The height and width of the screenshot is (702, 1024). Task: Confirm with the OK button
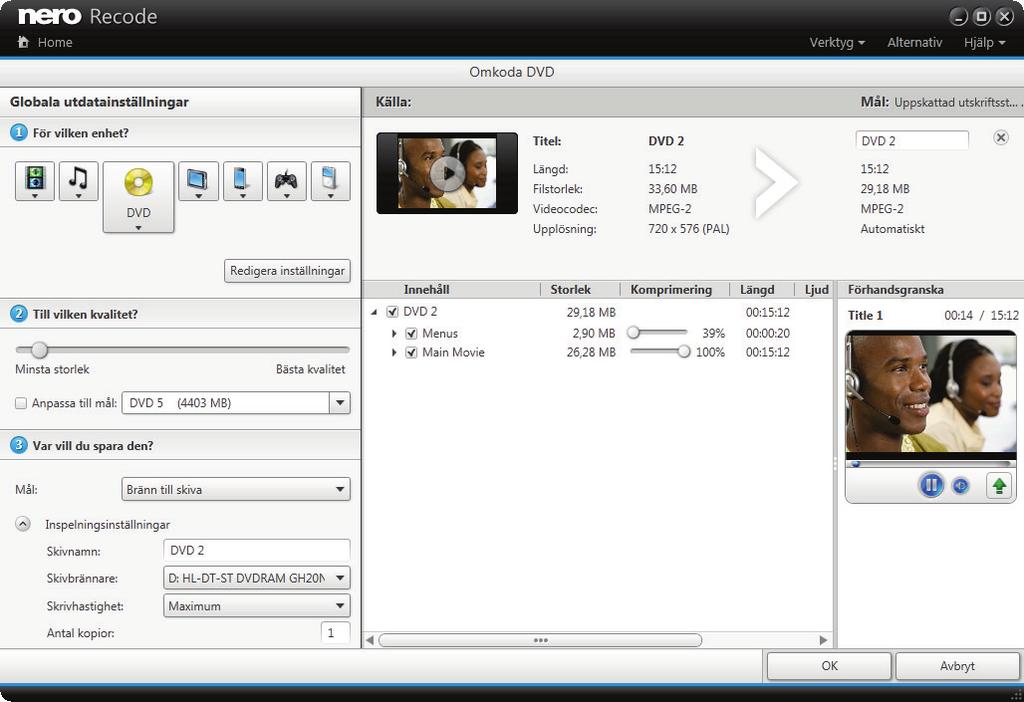click(x=829, y=665)
